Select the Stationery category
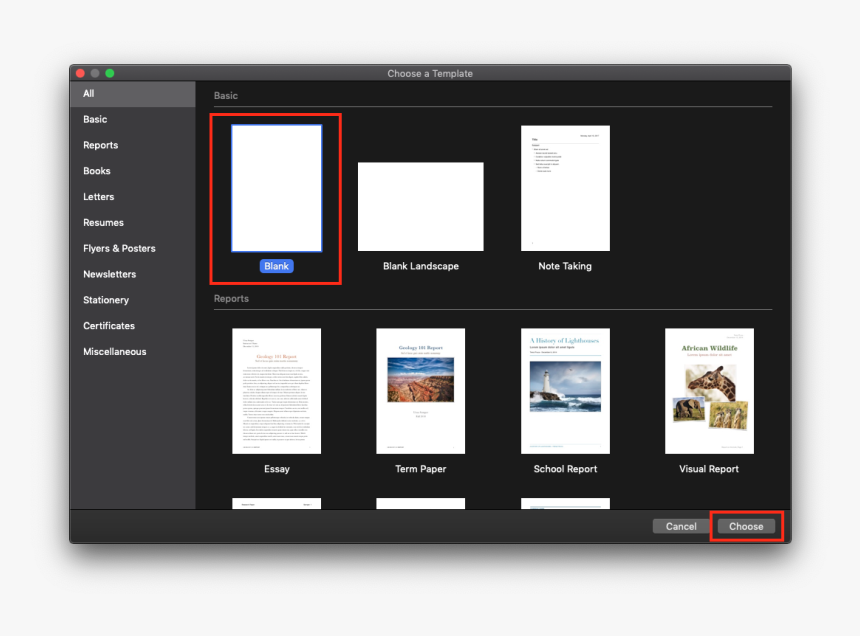Viewport: 860px width, 636px height. click(106, 300)
